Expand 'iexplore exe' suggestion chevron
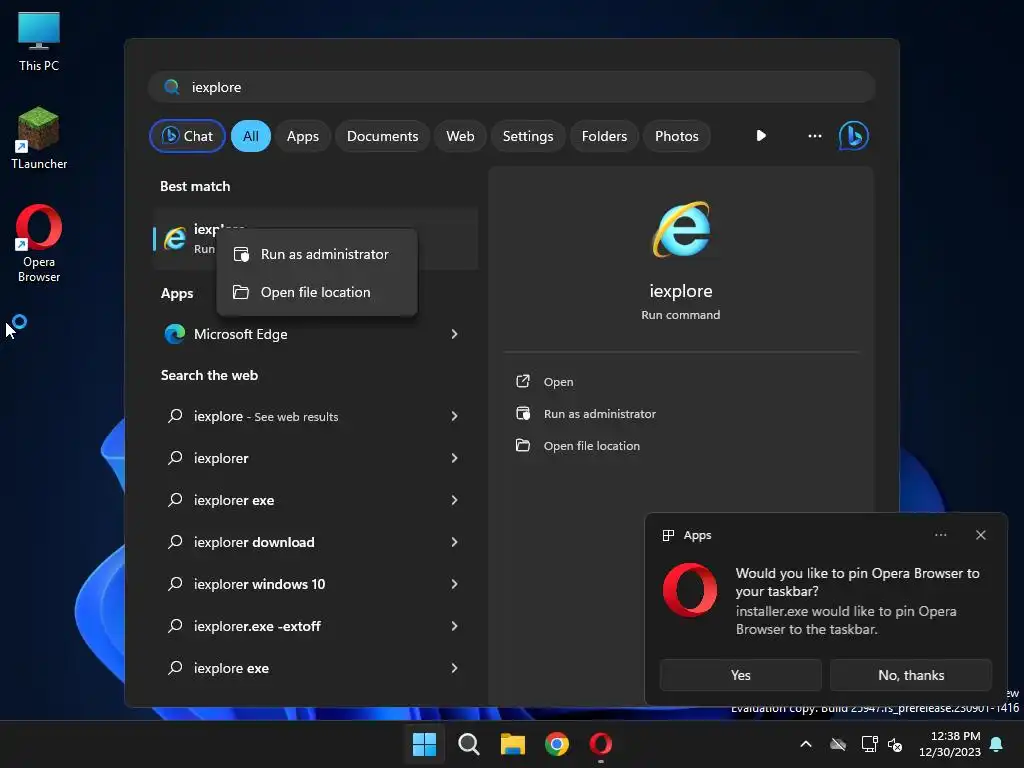Viewport: 1024px width, 768px height. tap(454, 667)
